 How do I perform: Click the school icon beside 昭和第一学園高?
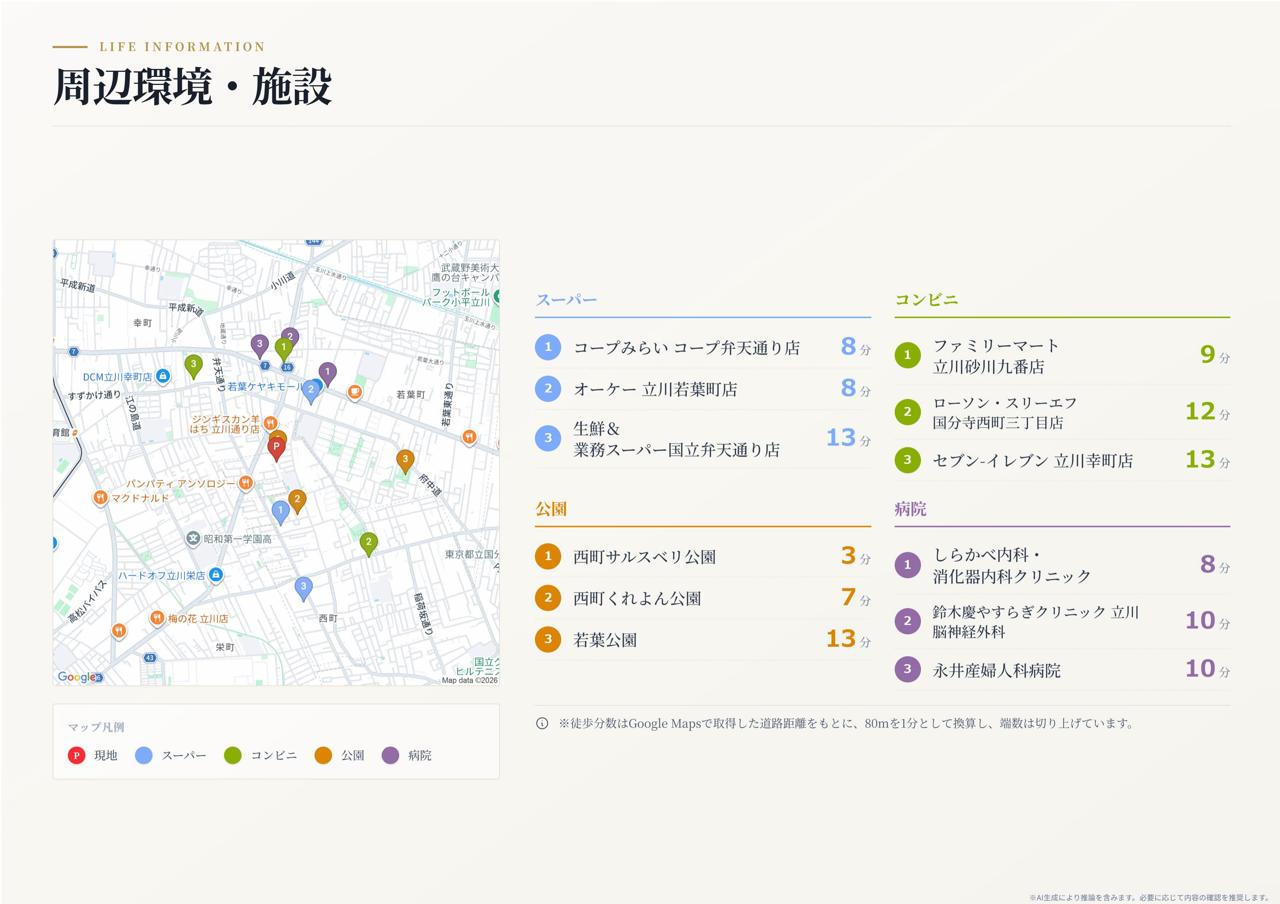coord(193,539)
